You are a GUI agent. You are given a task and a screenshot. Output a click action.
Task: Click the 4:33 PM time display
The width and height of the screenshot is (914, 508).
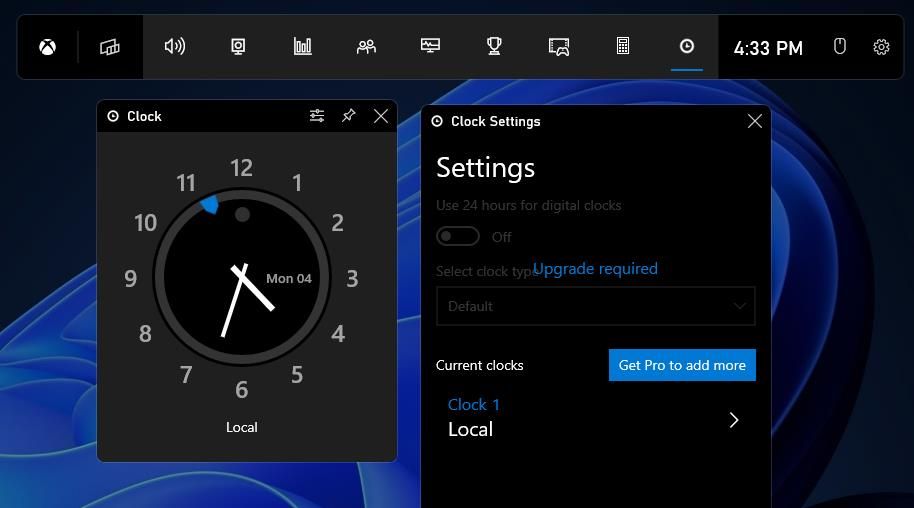(768, 48)
